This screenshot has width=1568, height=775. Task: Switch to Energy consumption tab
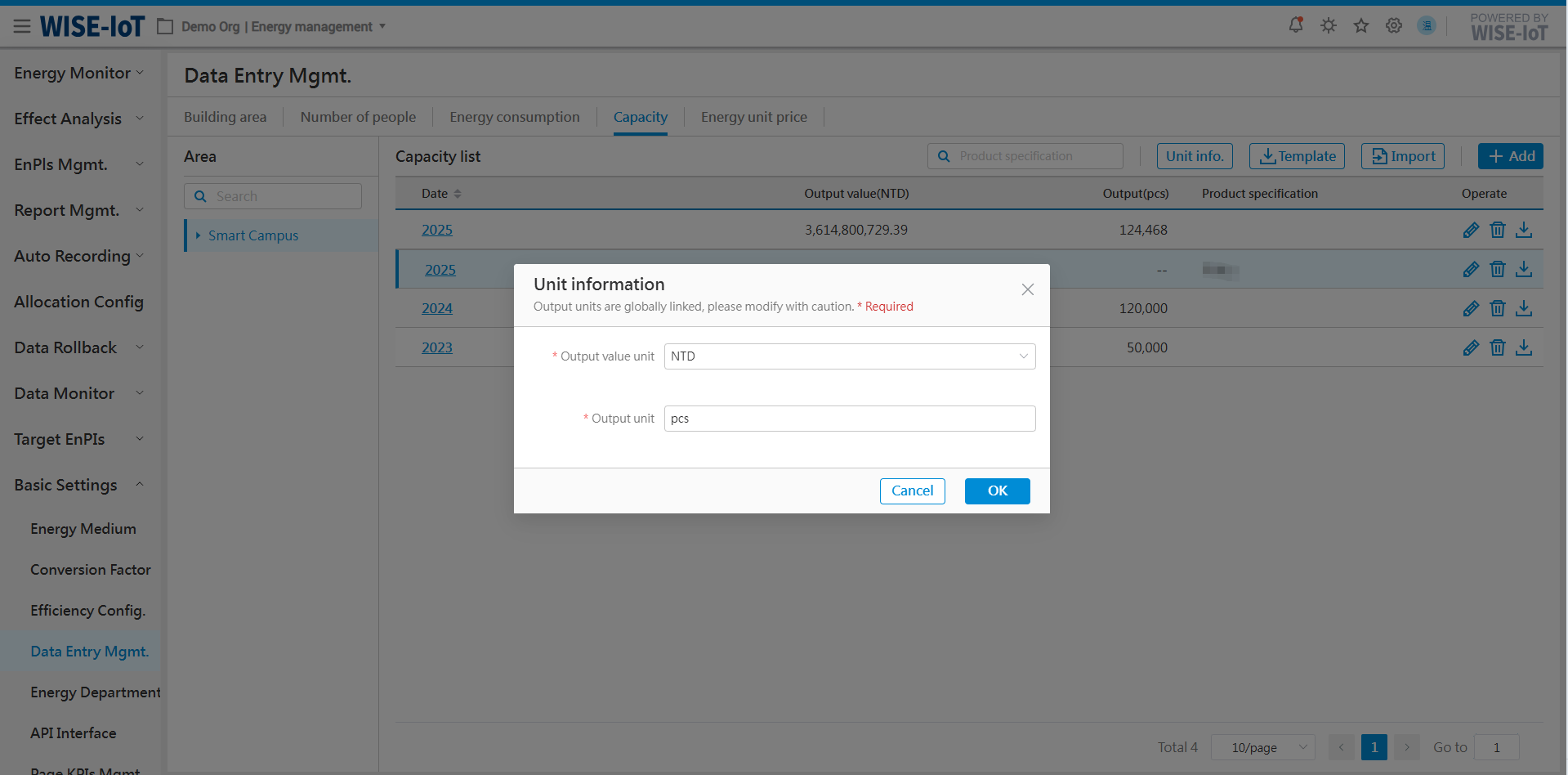coord(514,117)
